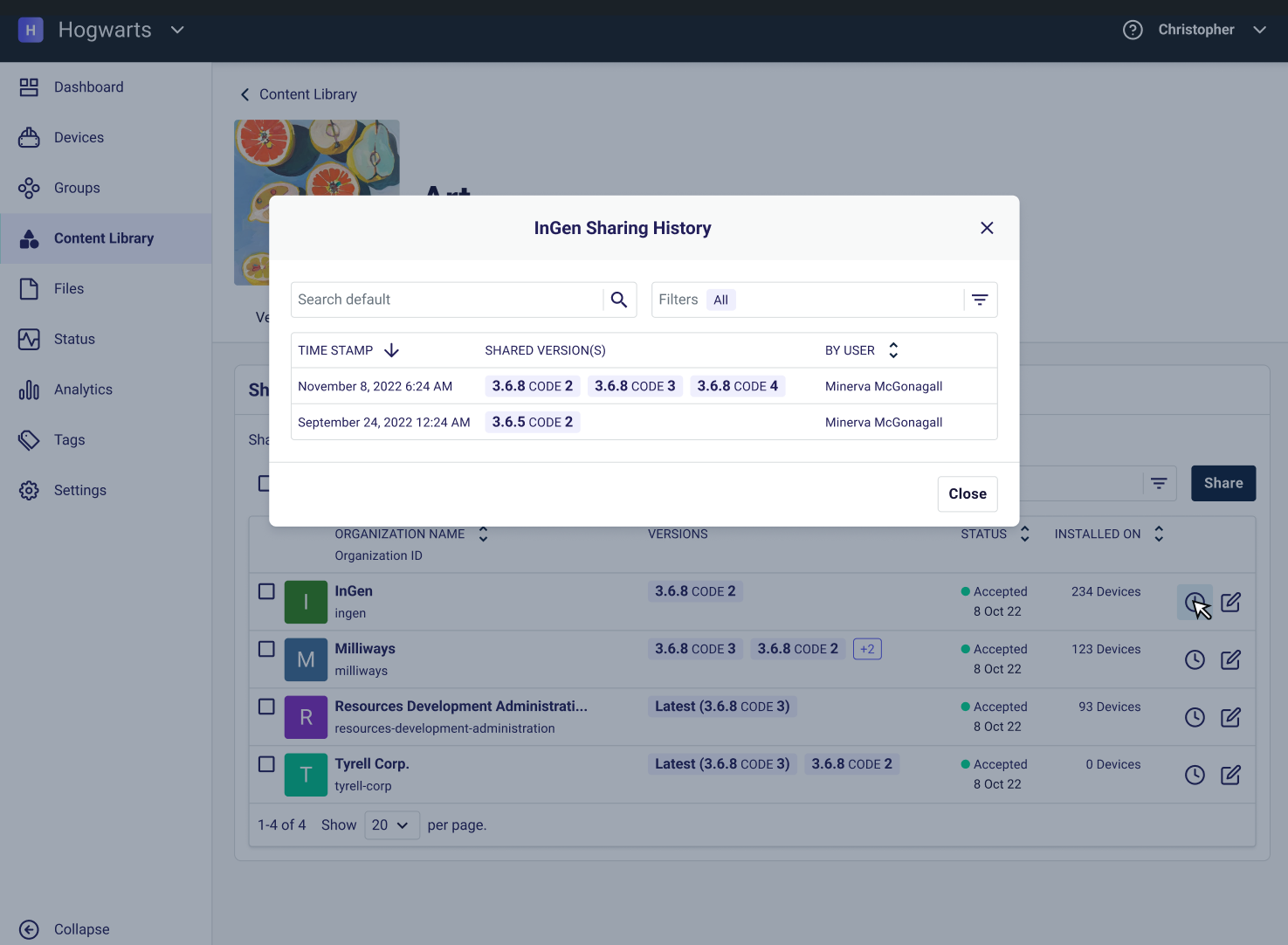This screenshot has width=1288, height=945.
Task: Click the Hogwarts H logo icon
Action: [x=31, y=30]
